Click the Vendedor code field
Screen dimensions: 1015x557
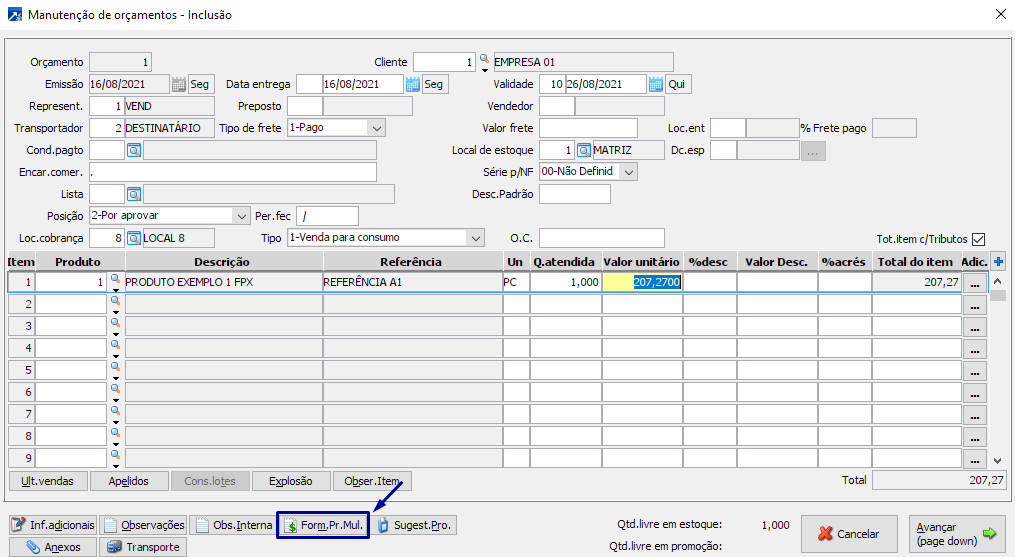(x=557, y=106)
